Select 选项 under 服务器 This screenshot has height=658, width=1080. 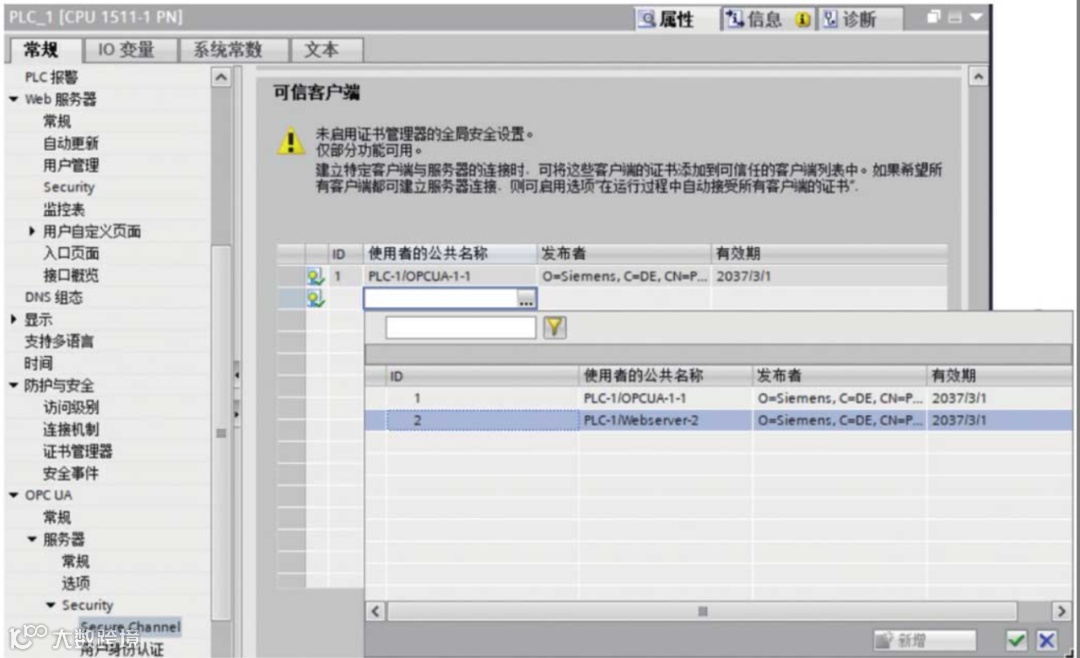[76, 583]
